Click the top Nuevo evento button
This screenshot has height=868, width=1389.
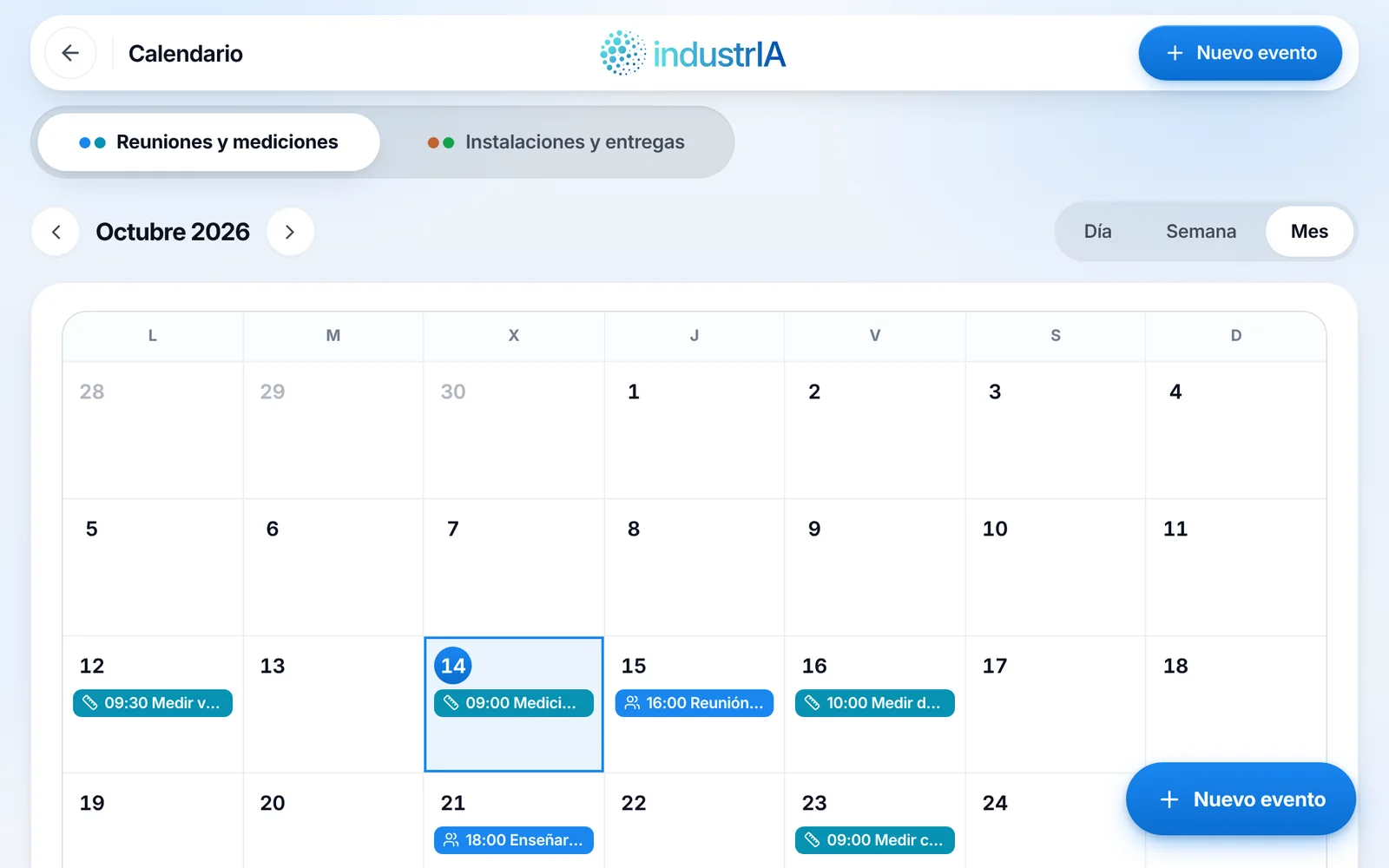click(x=1240, y=53)
